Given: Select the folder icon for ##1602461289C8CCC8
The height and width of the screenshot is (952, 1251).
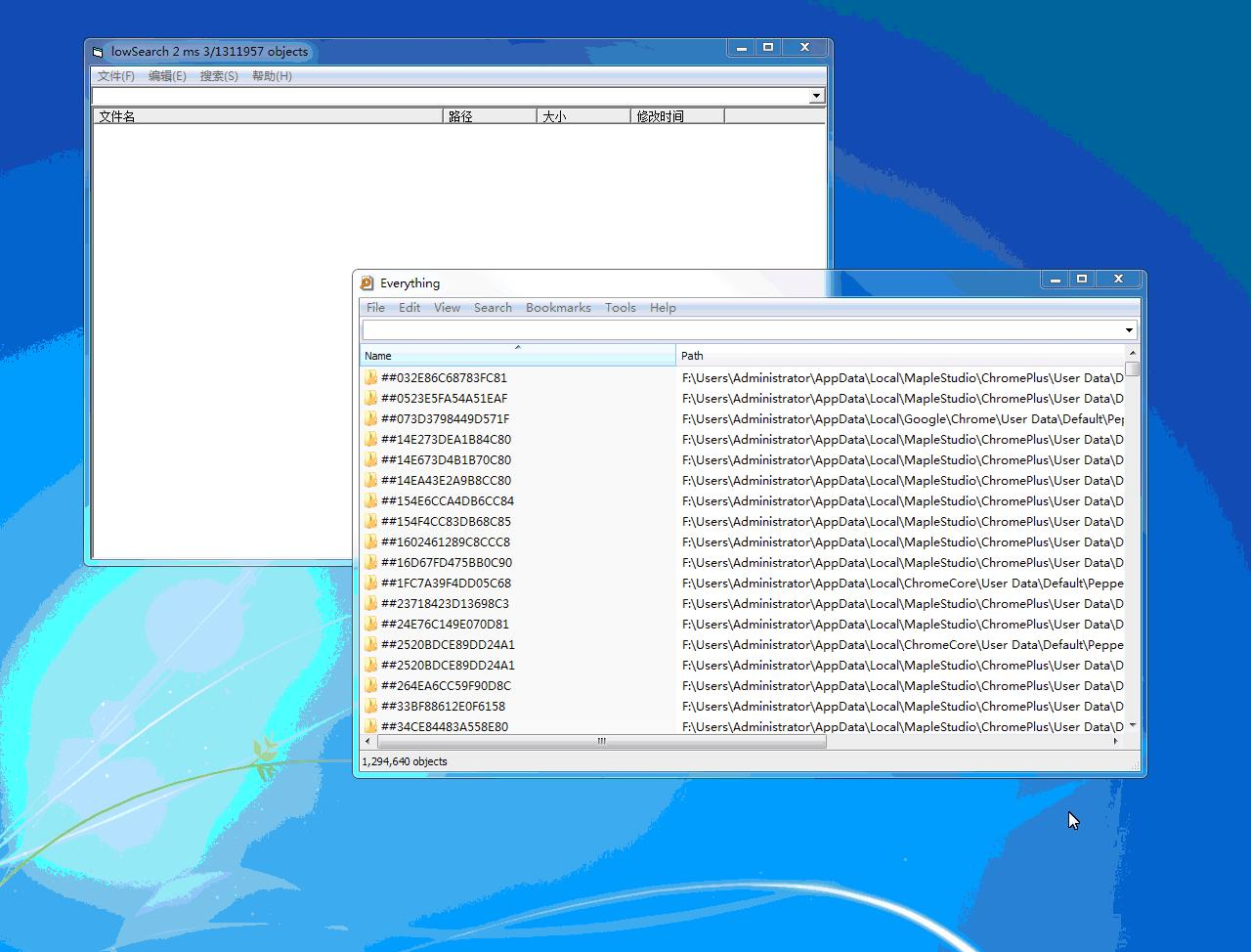Looking at the screenshot, I should [370, 542].
